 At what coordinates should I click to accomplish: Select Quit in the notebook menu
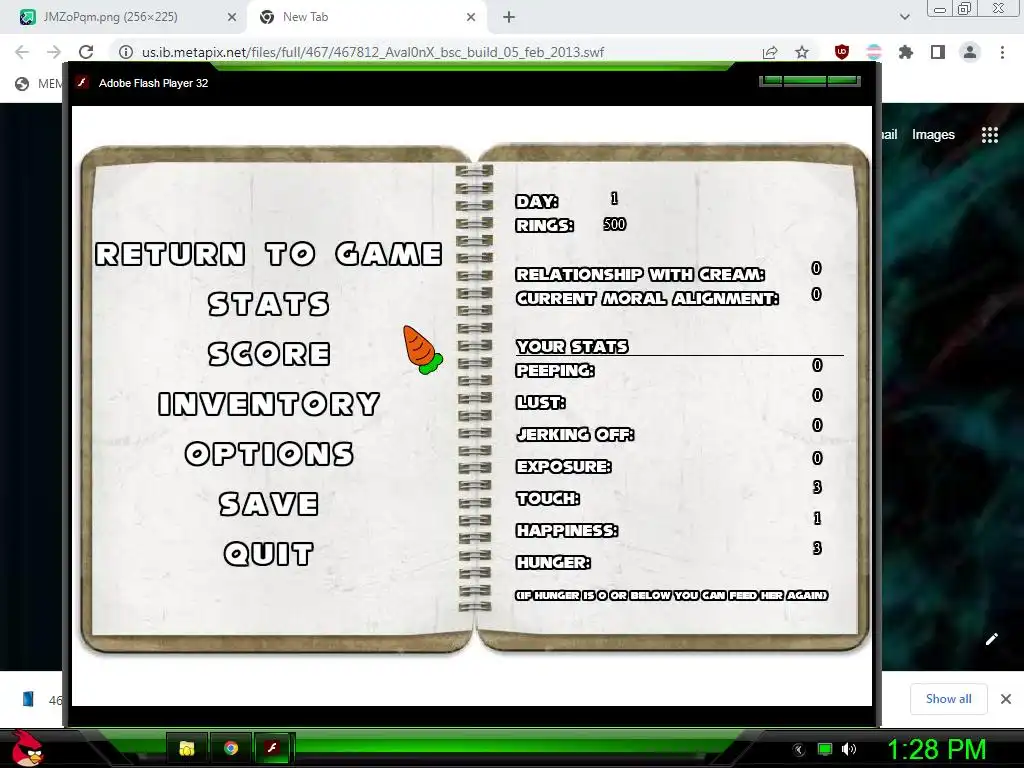(268, 554)
